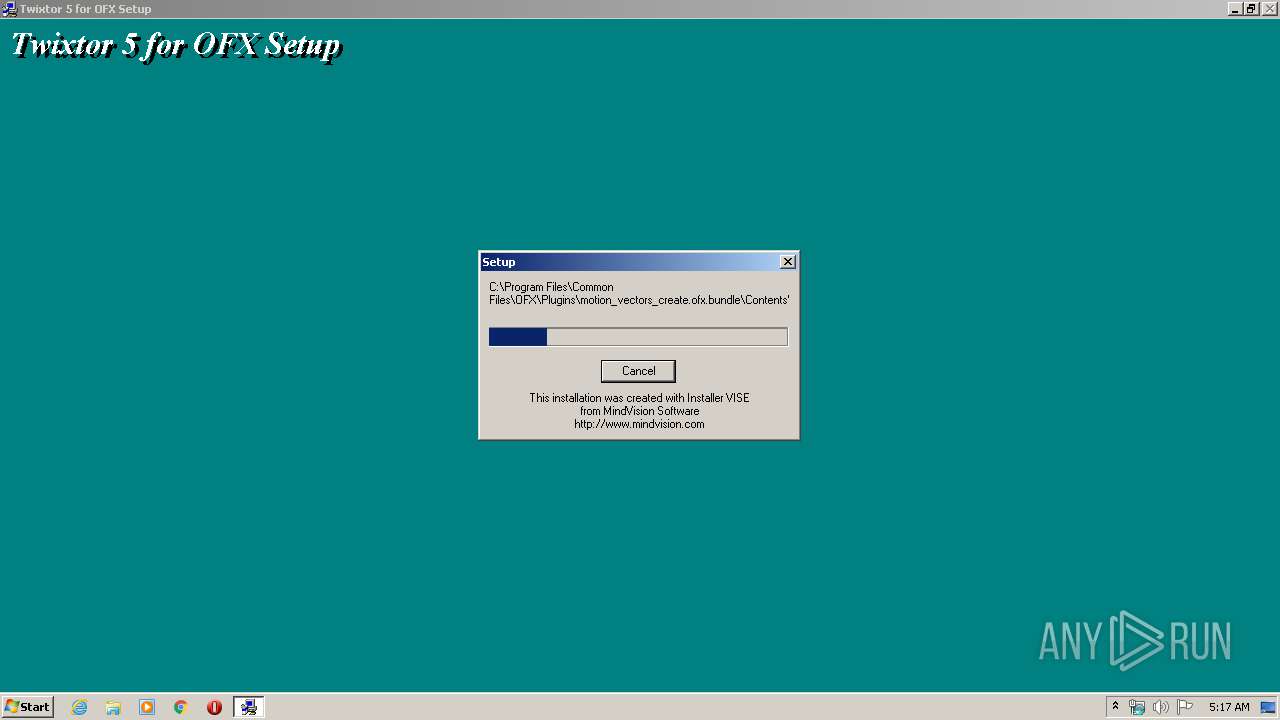Click the installation progress bar

point(638,337)
